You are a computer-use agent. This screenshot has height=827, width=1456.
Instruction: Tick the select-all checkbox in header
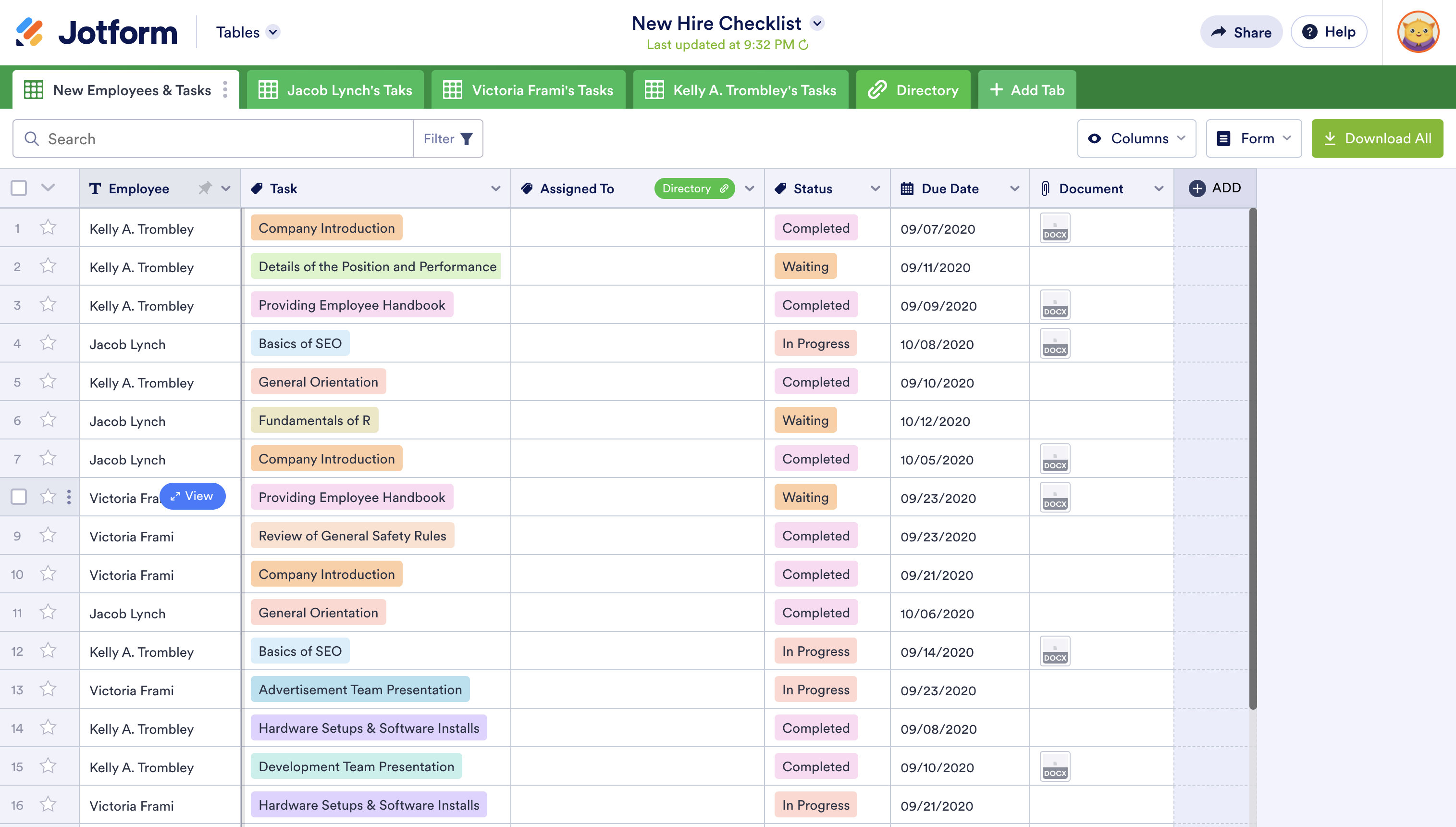point(19,188)
